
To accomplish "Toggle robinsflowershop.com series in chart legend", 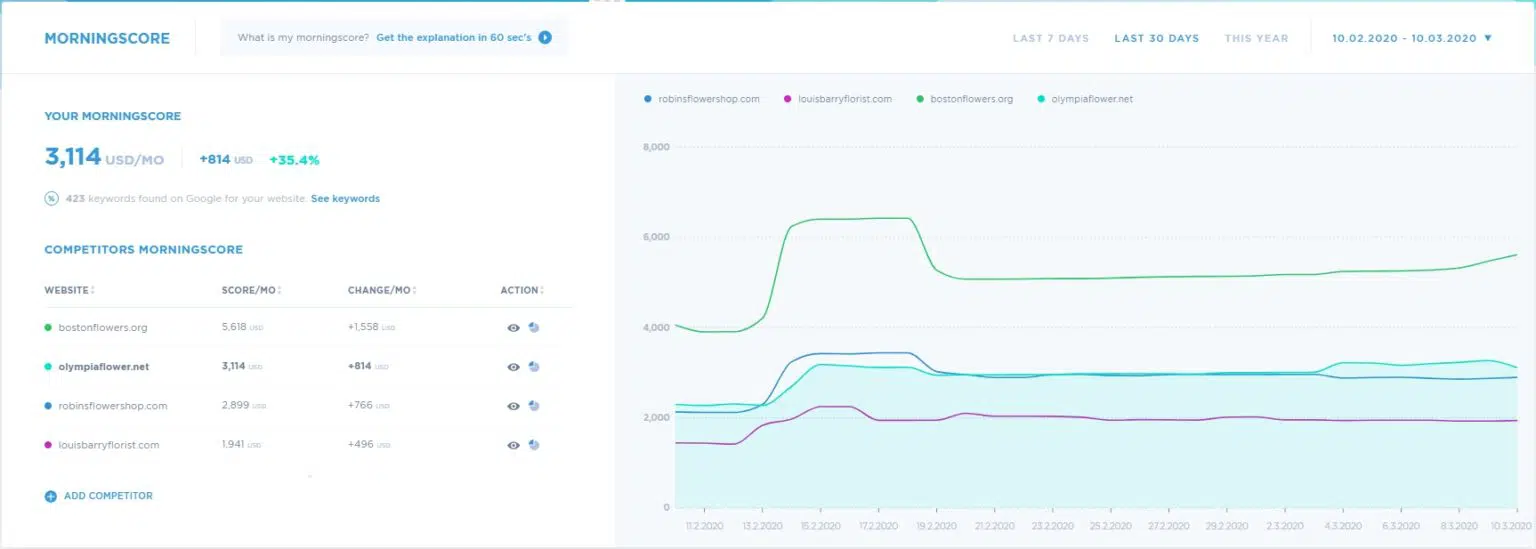I will [x=702, y=99].
